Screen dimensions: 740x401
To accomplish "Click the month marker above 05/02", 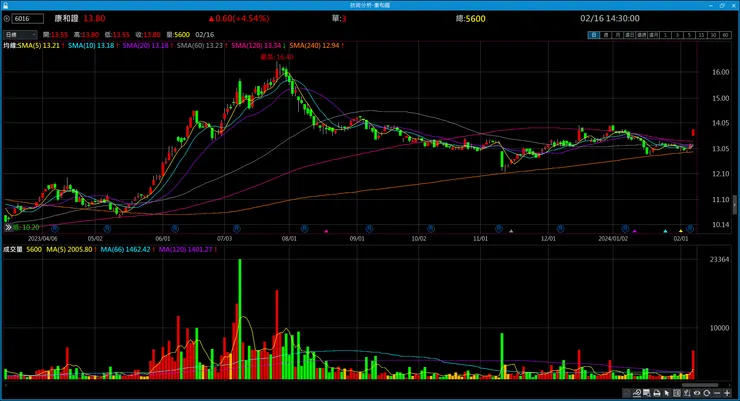I will tap(107, 229).
